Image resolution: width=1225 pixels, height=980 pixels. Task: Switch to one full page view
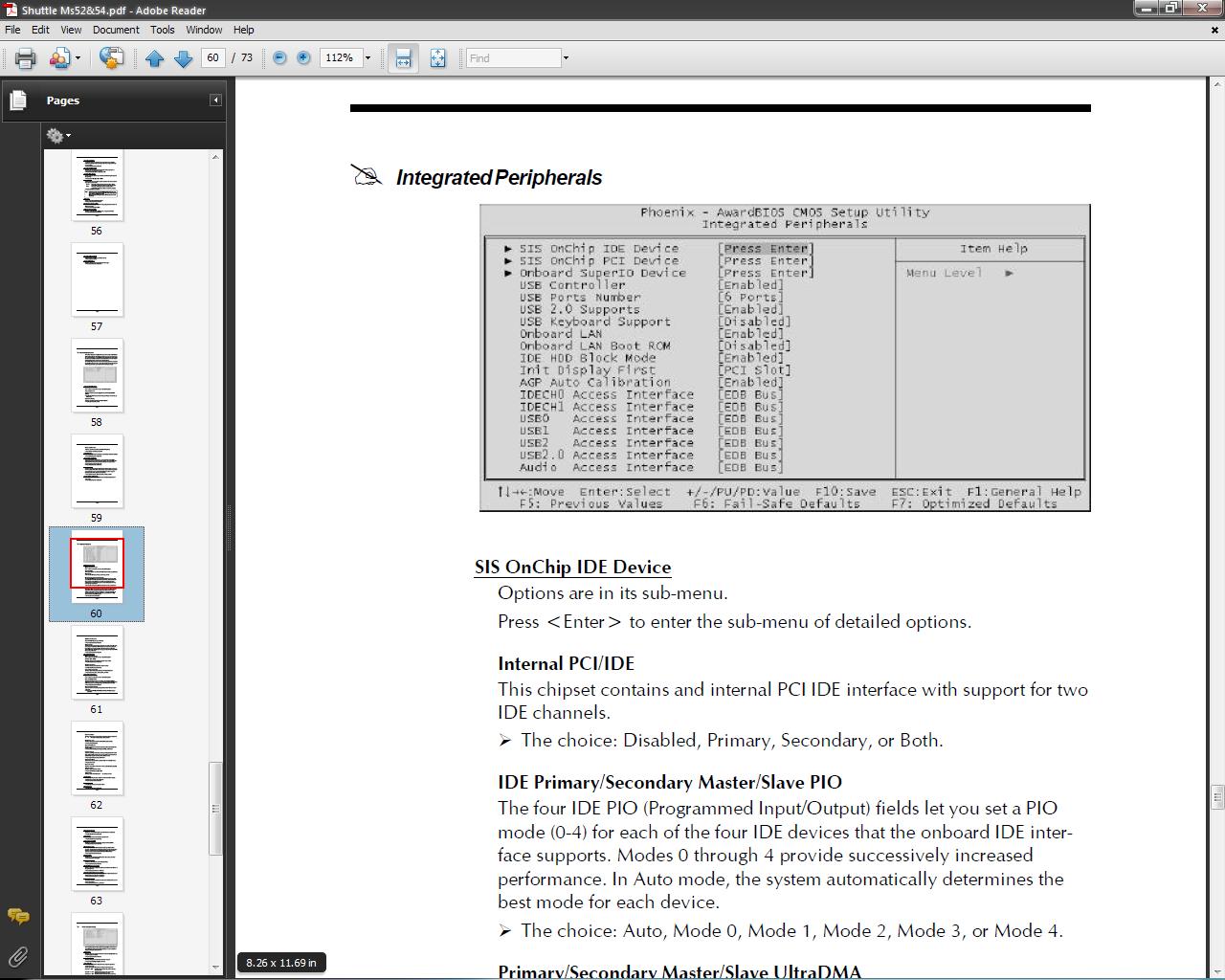tap(437, 58)
